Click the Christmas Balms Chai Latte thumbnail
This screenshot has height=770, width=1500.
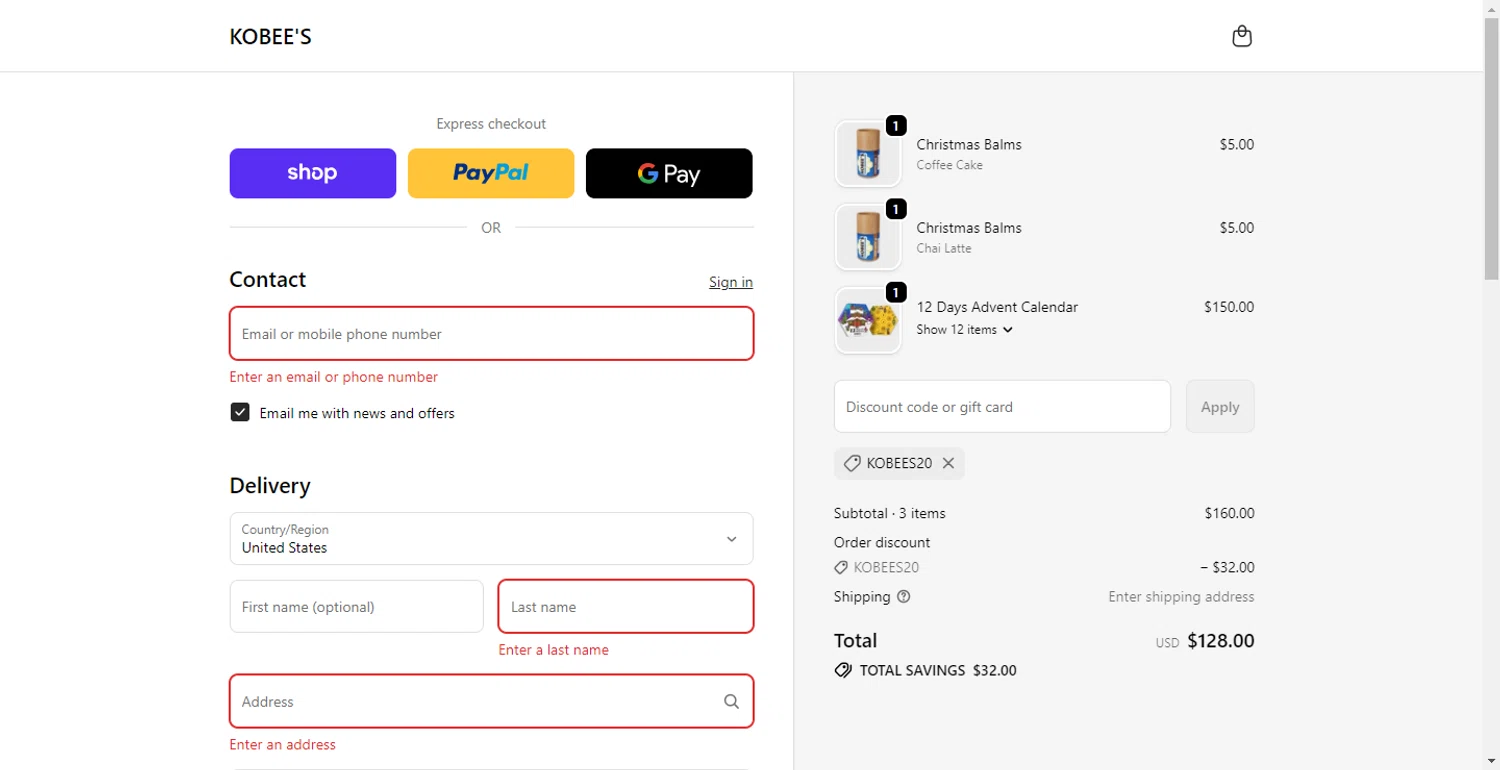pos(868,237)
